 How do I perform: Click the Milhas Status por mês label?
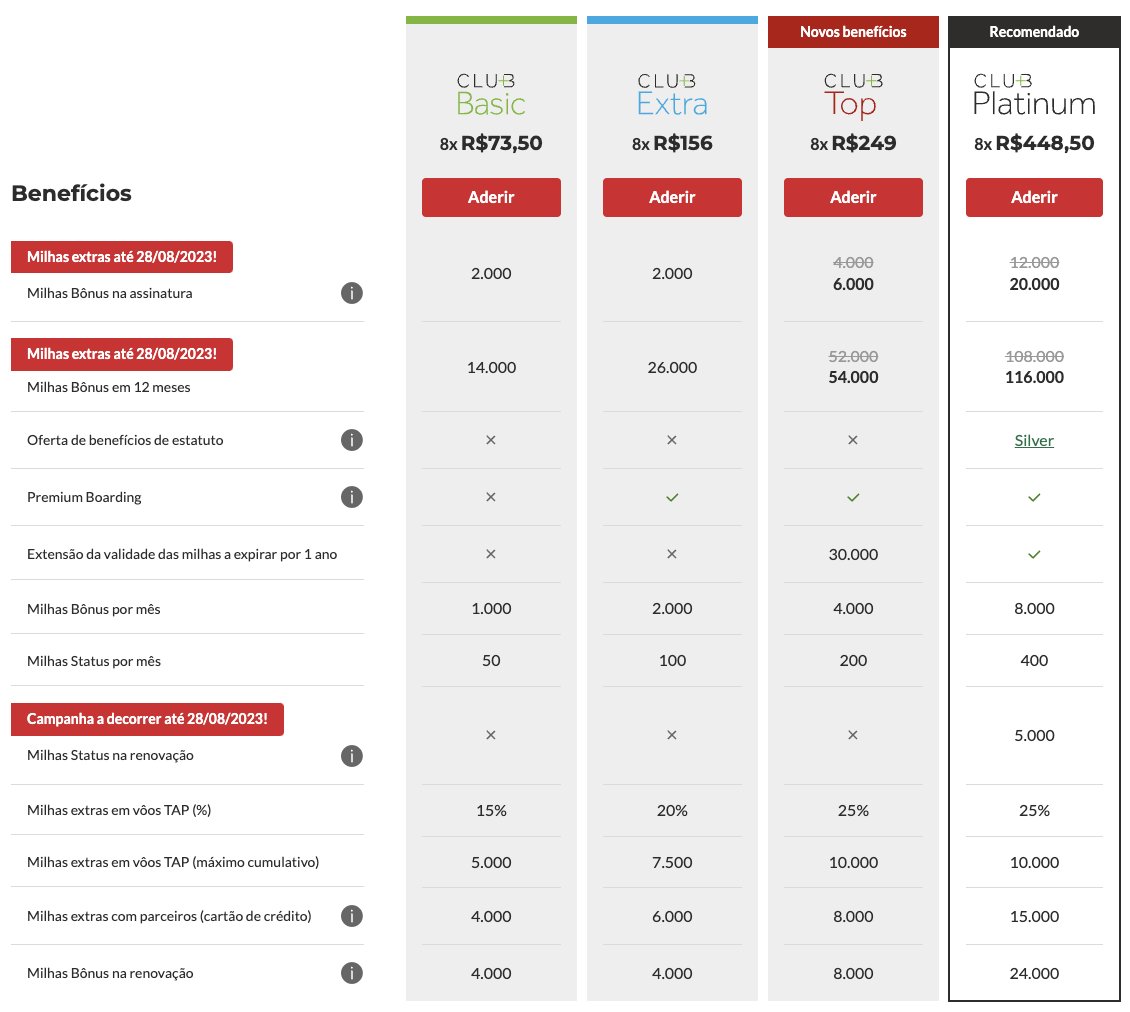(x=94, y=661)
